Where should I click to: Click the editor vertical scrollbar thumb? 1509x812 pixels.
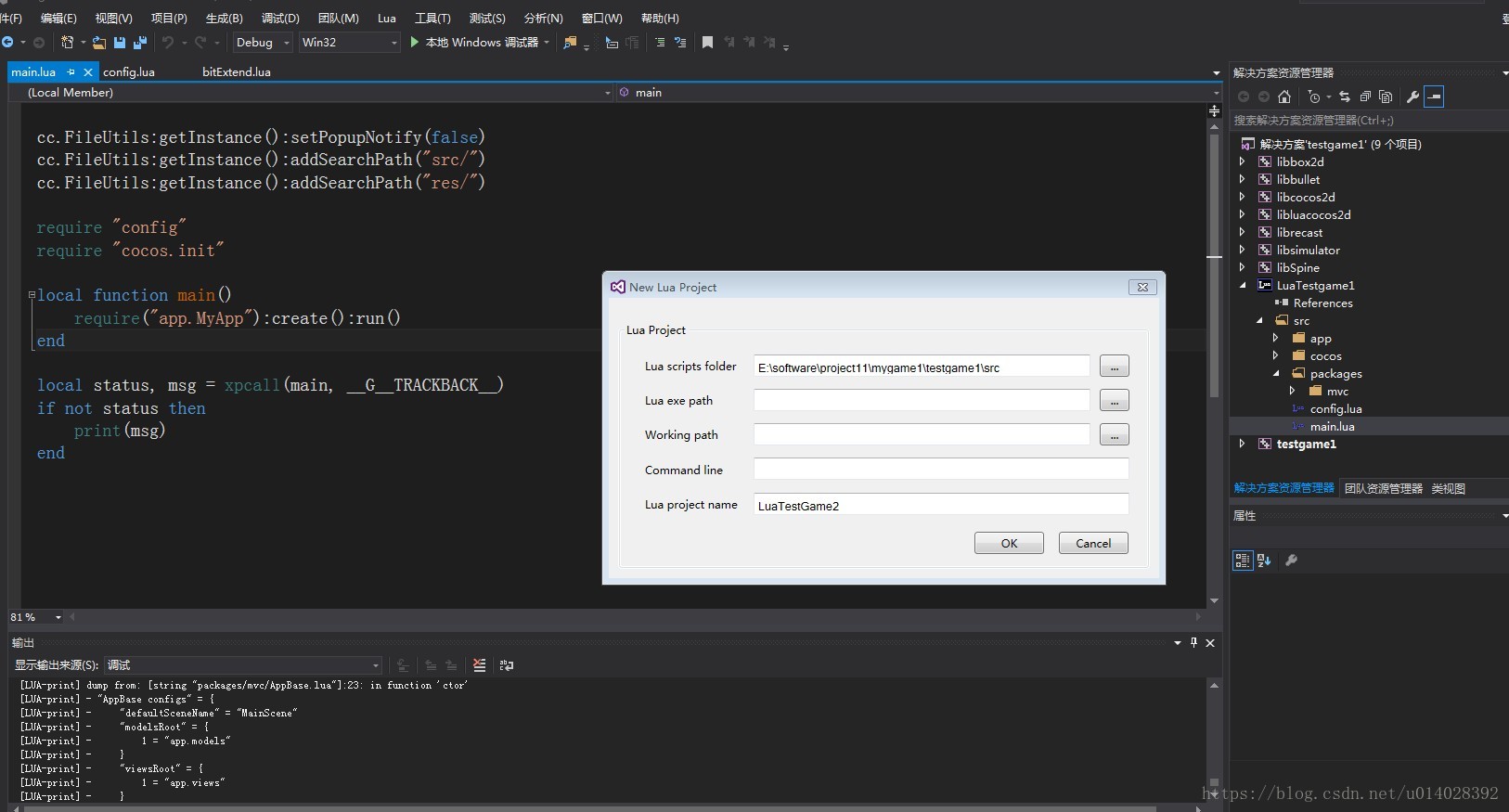pos(1214,264)
